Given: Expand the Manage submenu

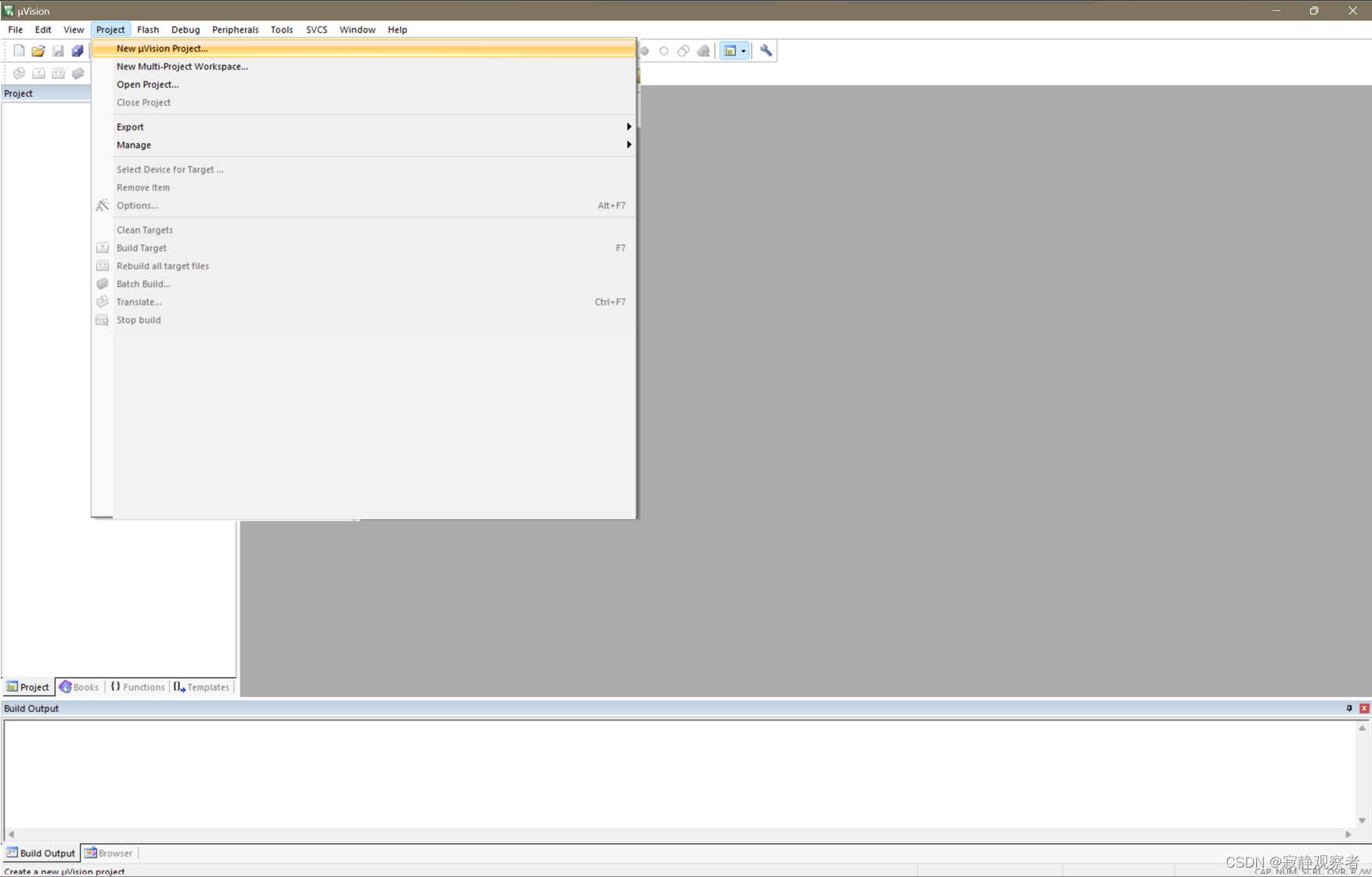Looking at the screenshot, I should (x=364, y=145).
